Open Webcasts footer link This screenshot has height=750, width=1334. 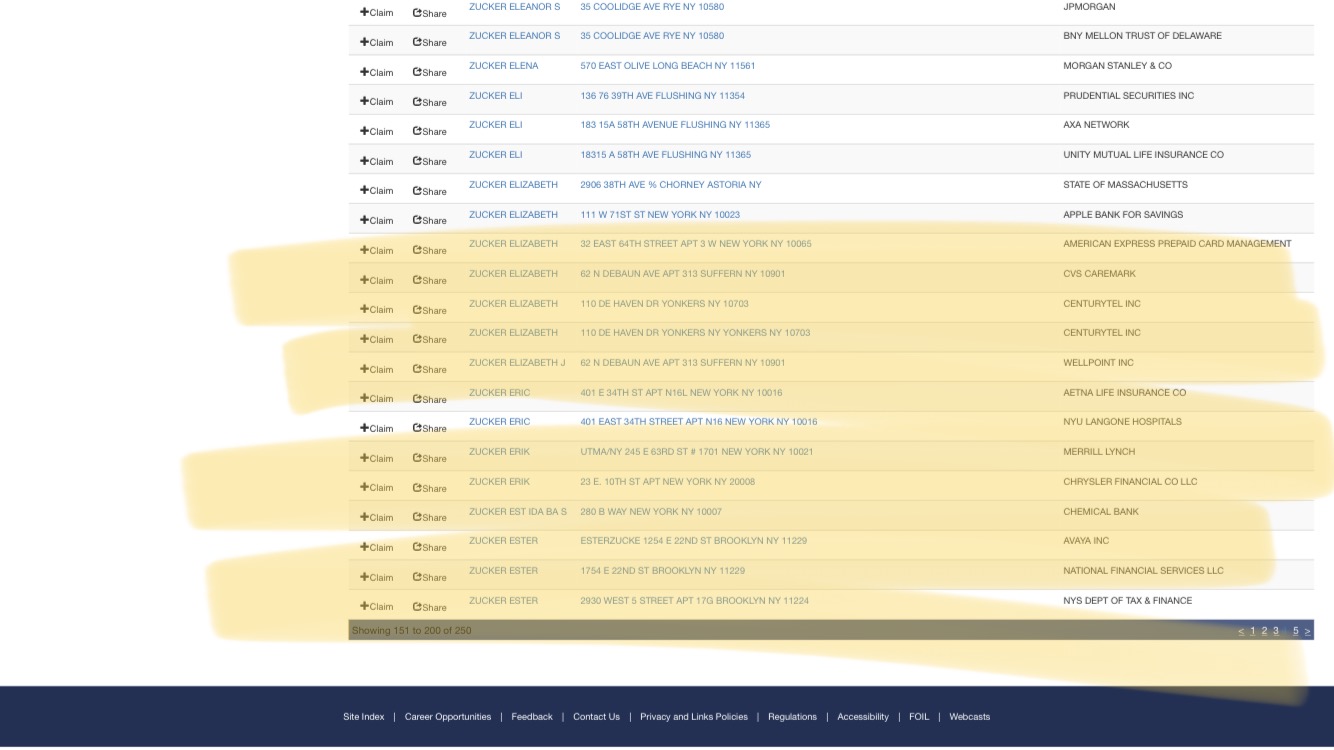point(970,717)
